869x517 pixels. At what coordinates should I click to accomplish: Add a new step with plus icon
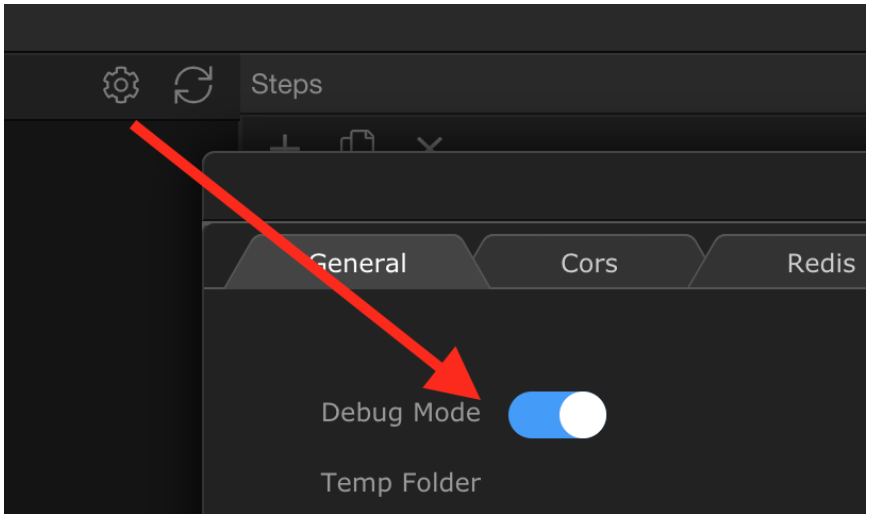point(285,143)
